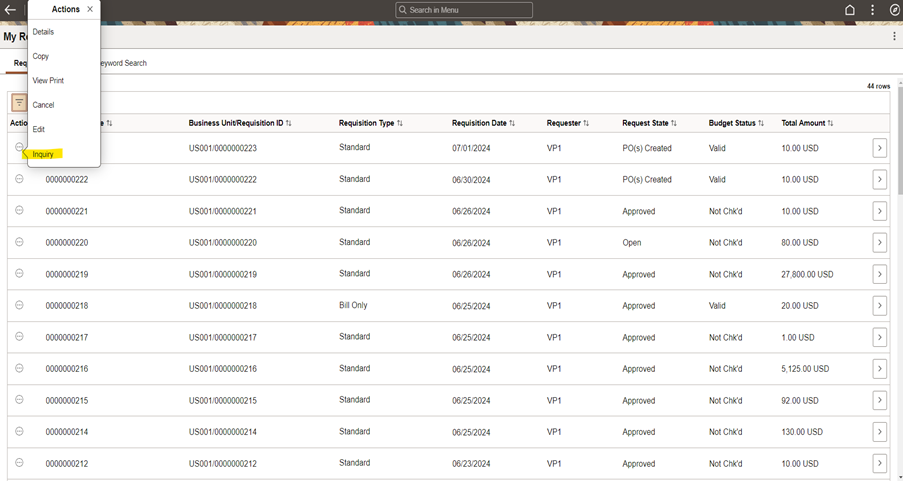
Task: Sort by Business Unit/Requisition ID column
Action: [240, 123]
